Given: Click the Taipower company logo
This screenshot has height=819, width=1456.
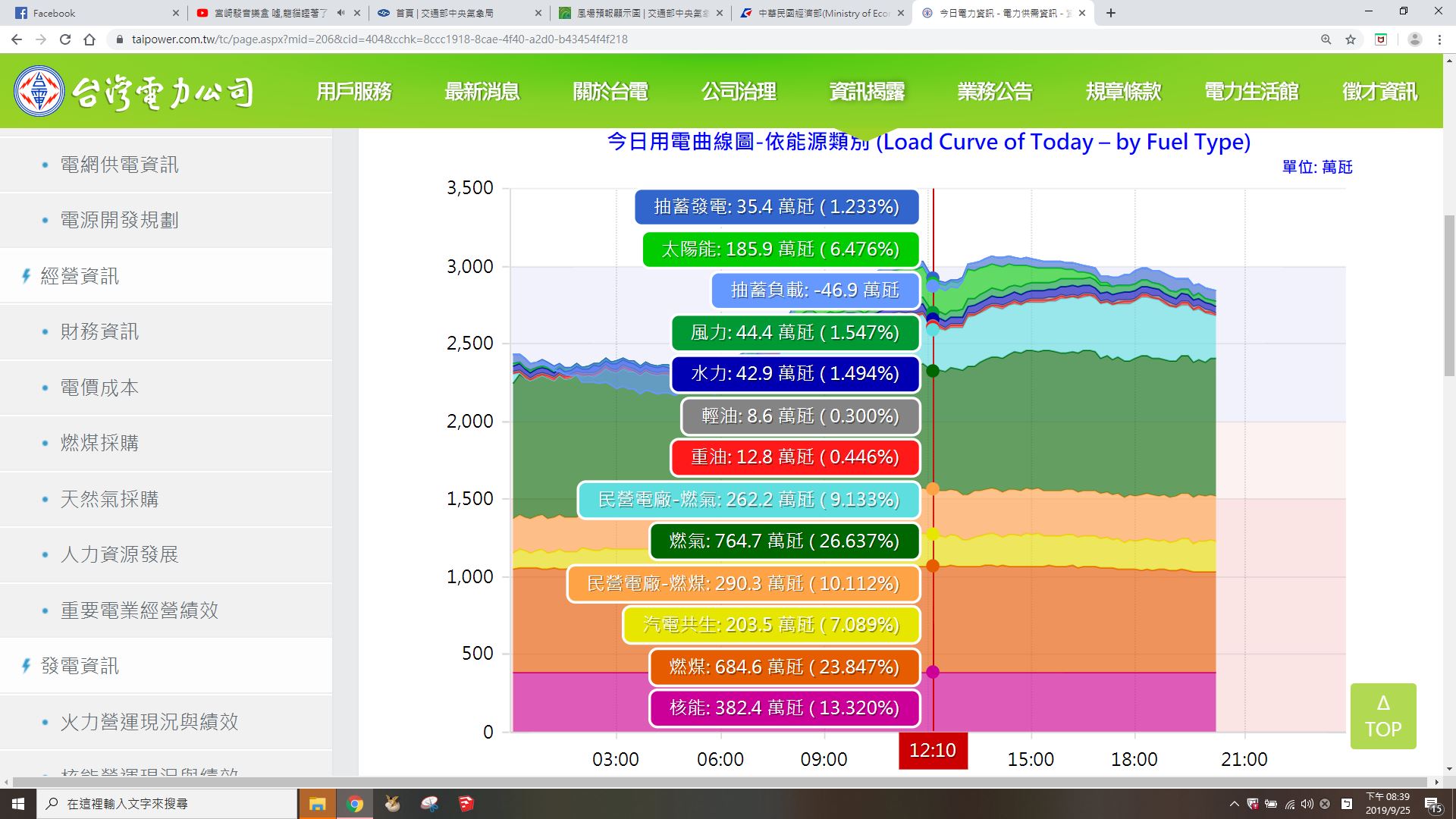Looking at the screenshot, I should (133, 91).
